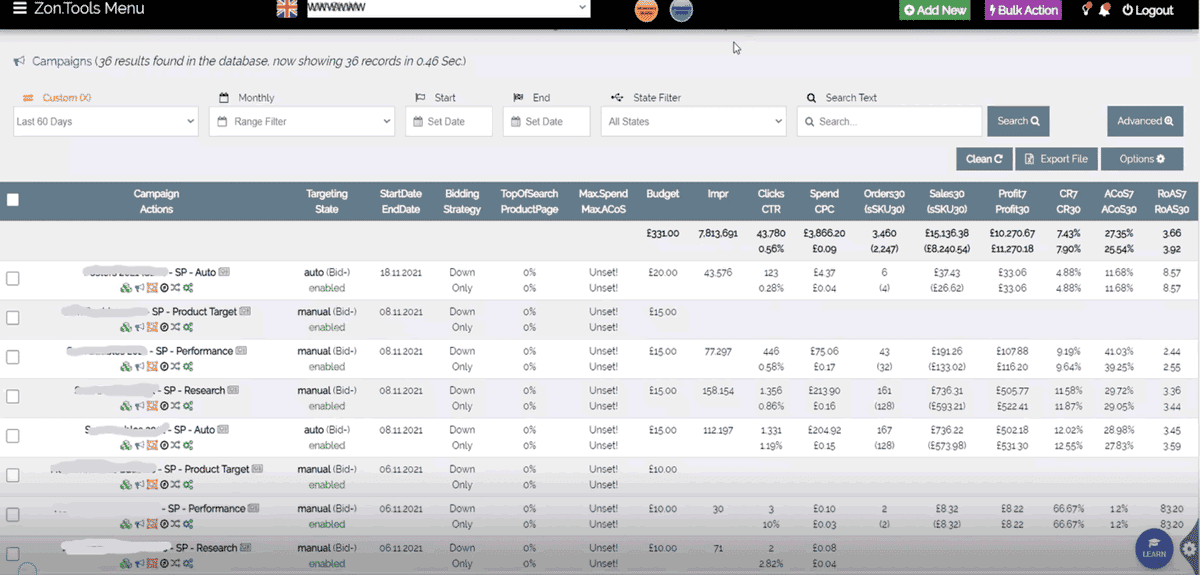The image size is (1200, 575).
Task: Click orange grid icon in 18.11.2021 SP - Auto row
Action: tap(151, 287)
